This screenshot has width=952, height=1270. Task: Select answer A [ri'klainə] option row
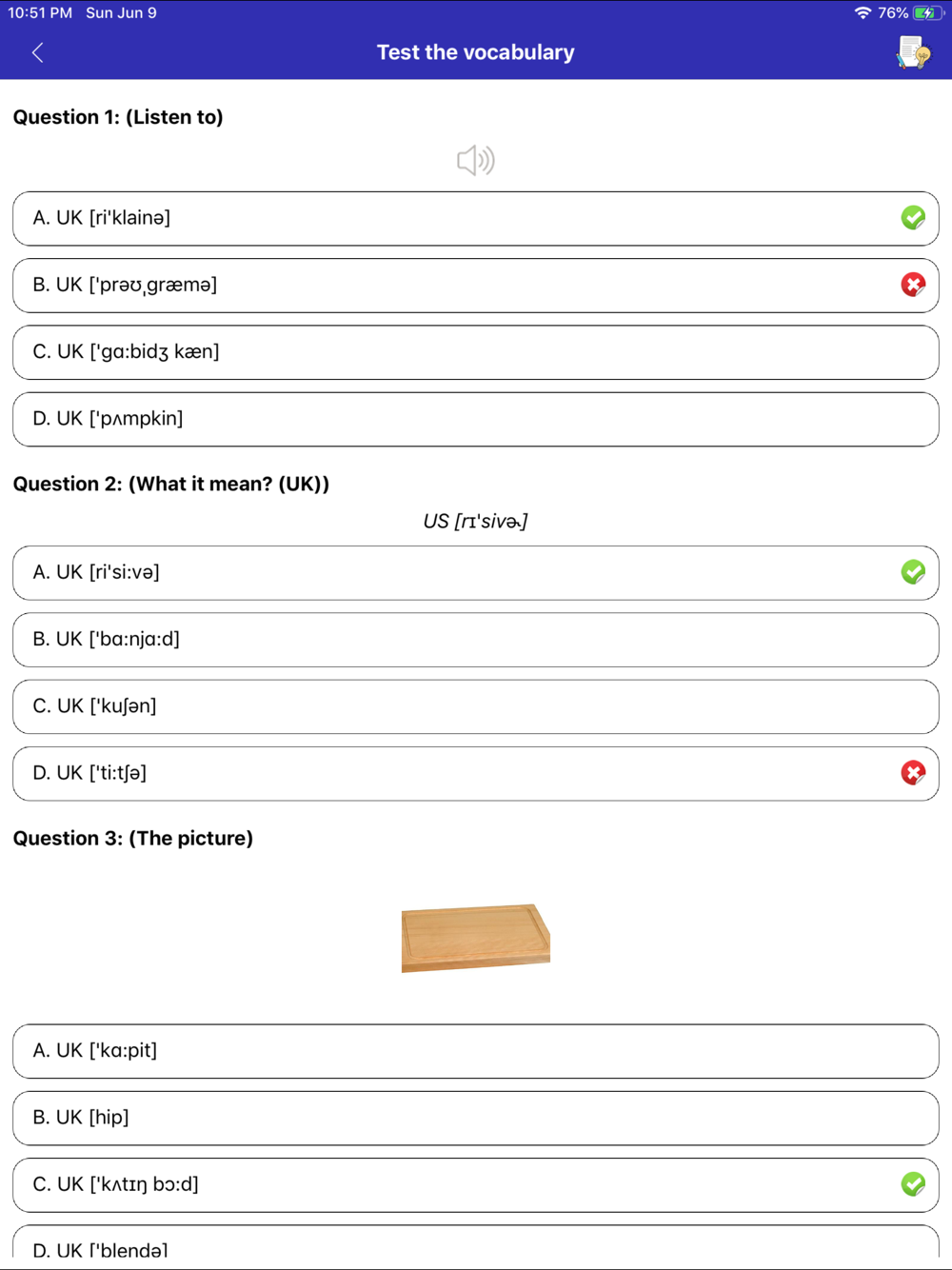[x=476, y=219]
